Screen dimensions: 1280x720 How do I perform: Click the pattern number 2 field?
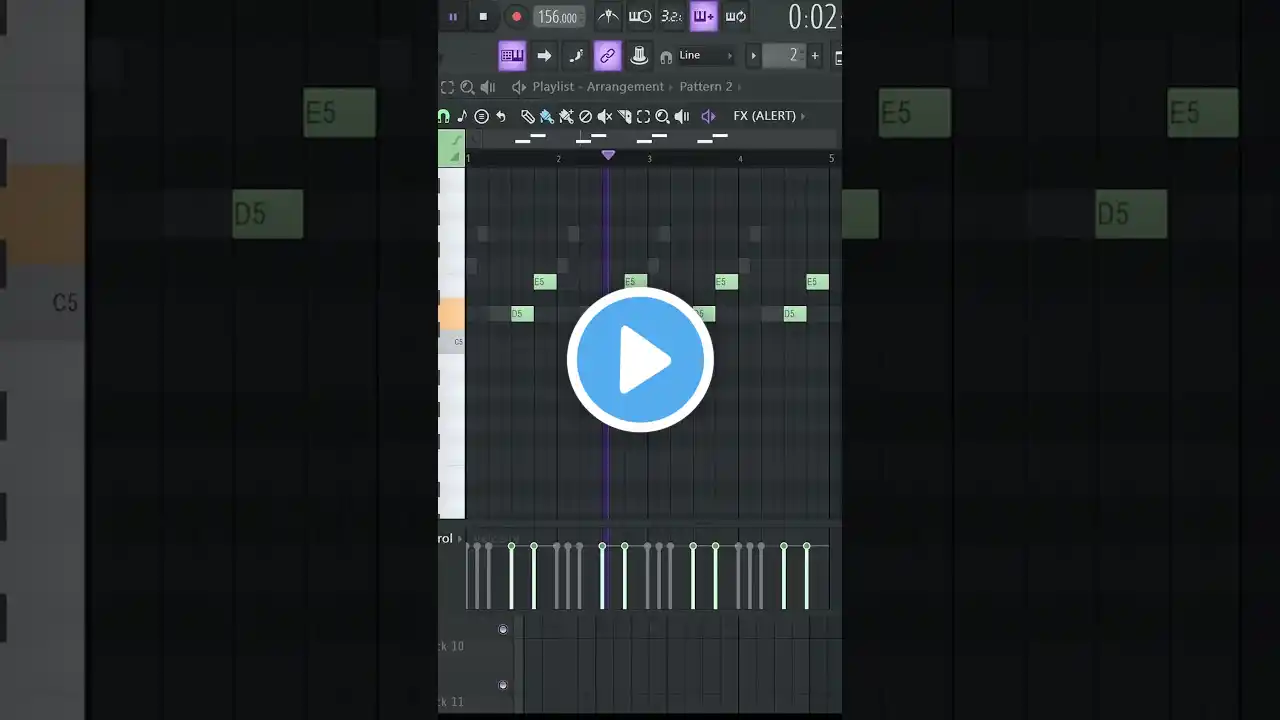click(784, 55)
